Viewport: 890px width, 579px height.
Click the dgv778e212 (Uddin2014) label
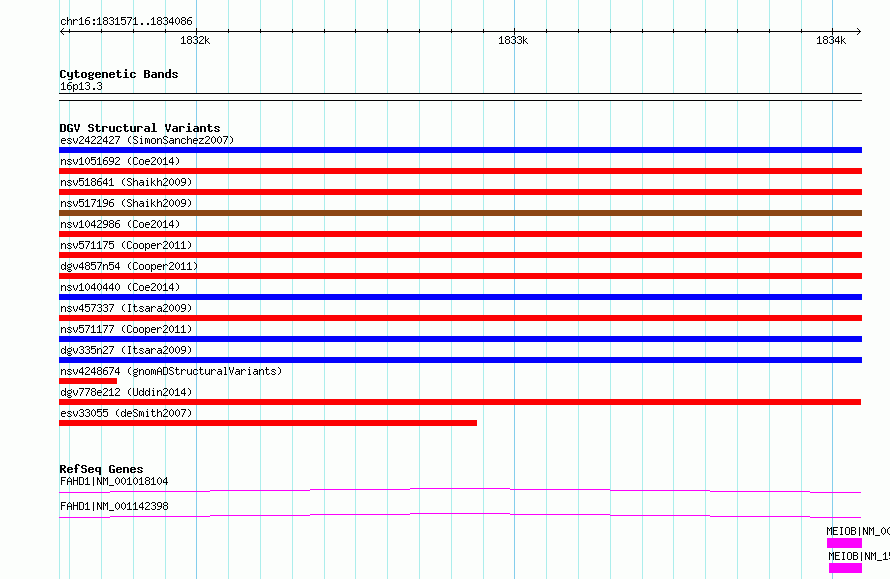(x=126, y=392)
